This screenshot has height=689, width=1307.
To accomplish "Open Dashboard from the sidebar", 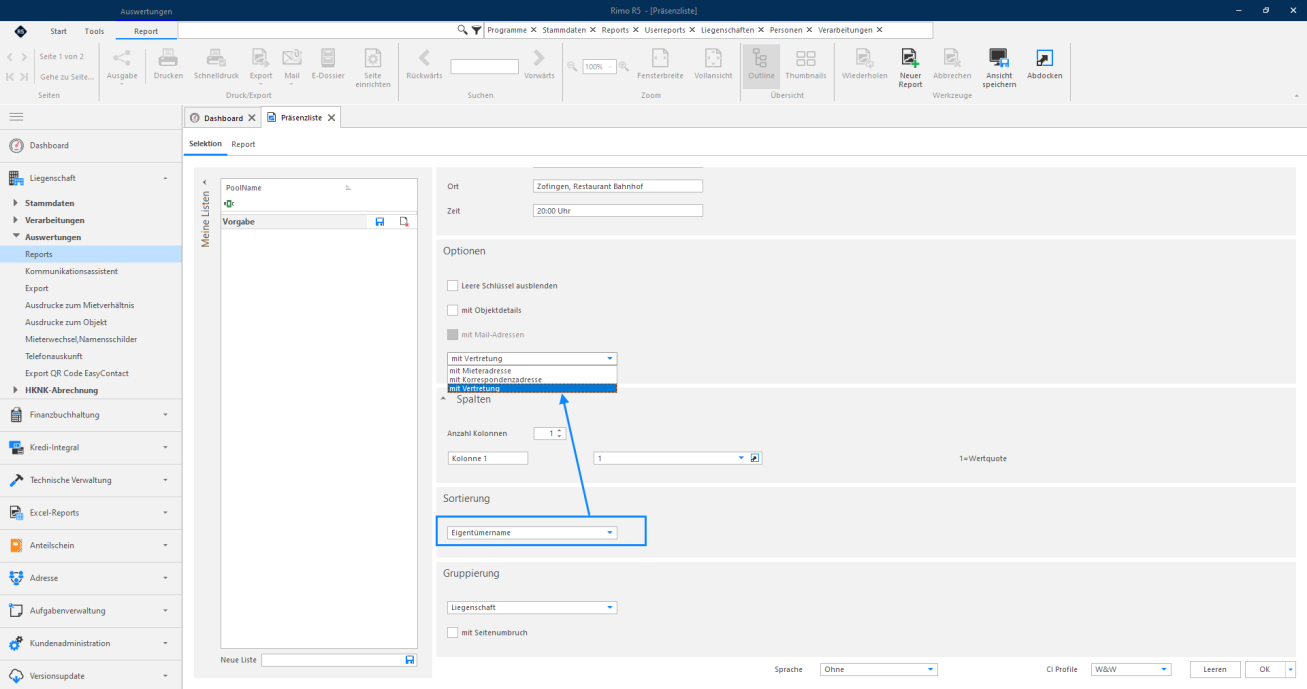I will [49, 145].
